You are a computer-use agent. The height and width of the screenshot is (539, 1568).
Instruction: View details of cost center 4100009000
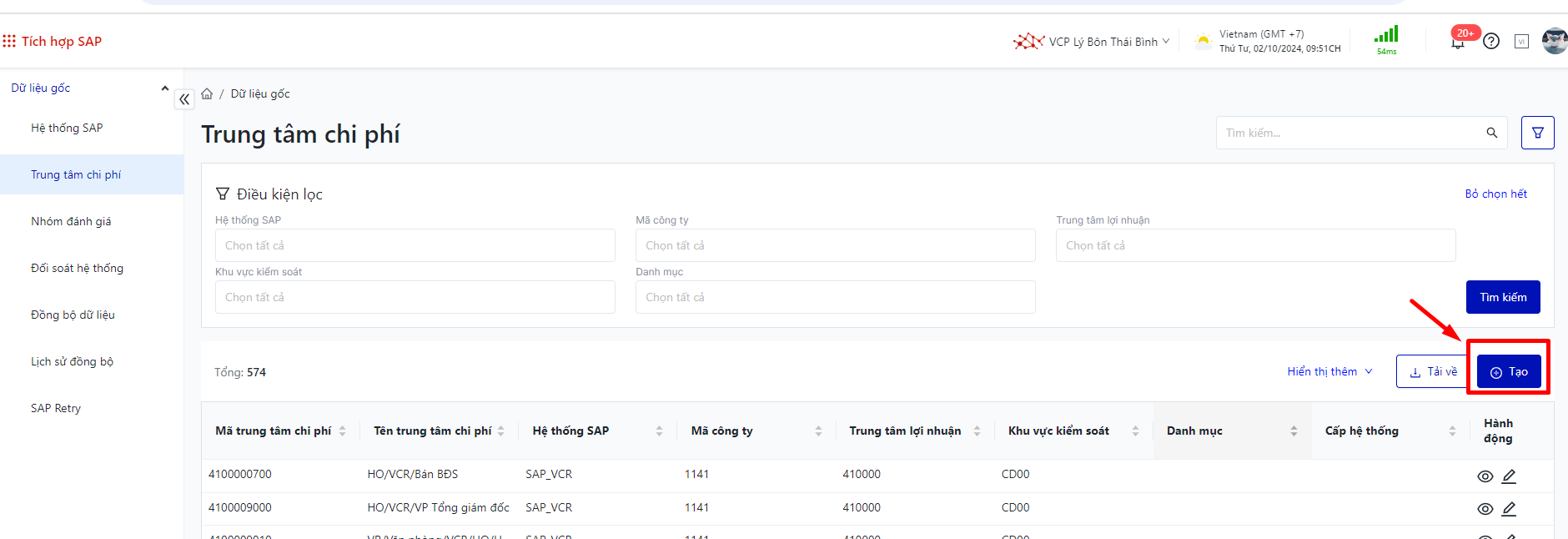(1485, 509)
